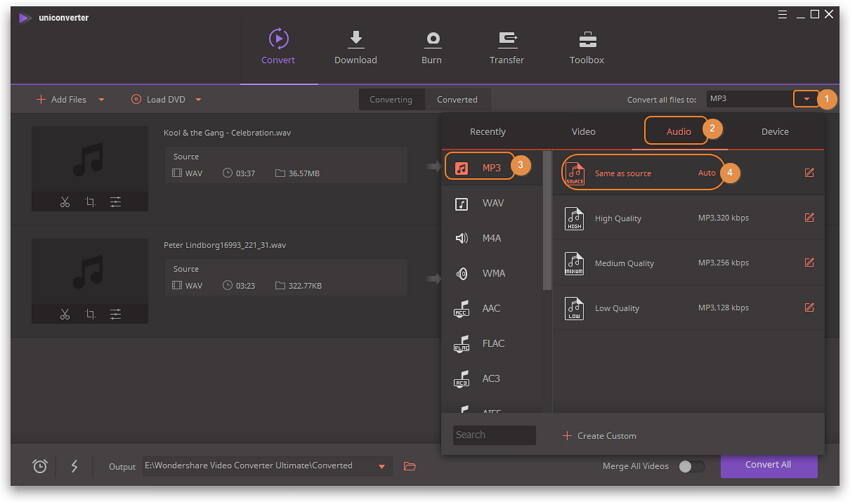Screen dimensions: 850x502
Task: Choose Low Quality MP3 128 kbps preset
Action: coord(688,308)
